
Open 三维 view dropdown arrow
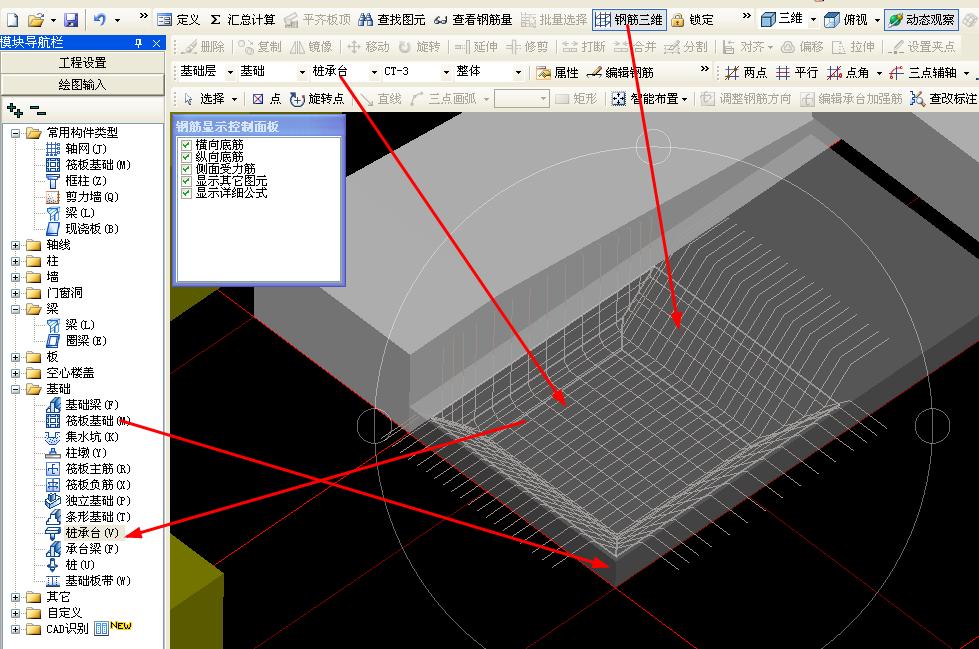point(813,20)
